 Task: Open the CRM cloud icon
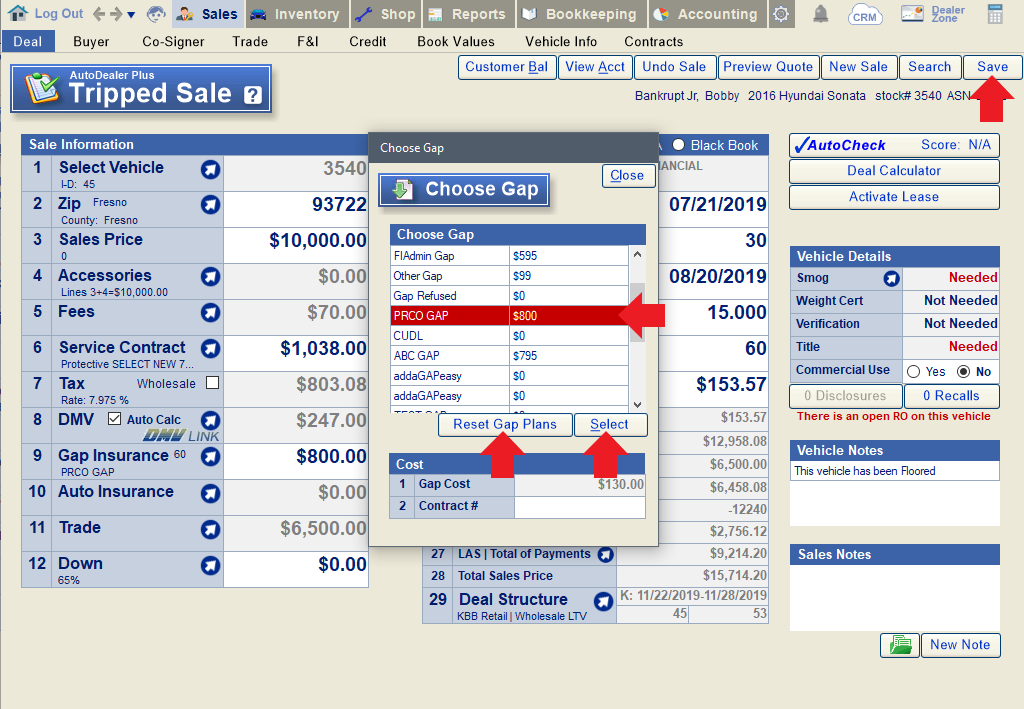tap(865, 14)
